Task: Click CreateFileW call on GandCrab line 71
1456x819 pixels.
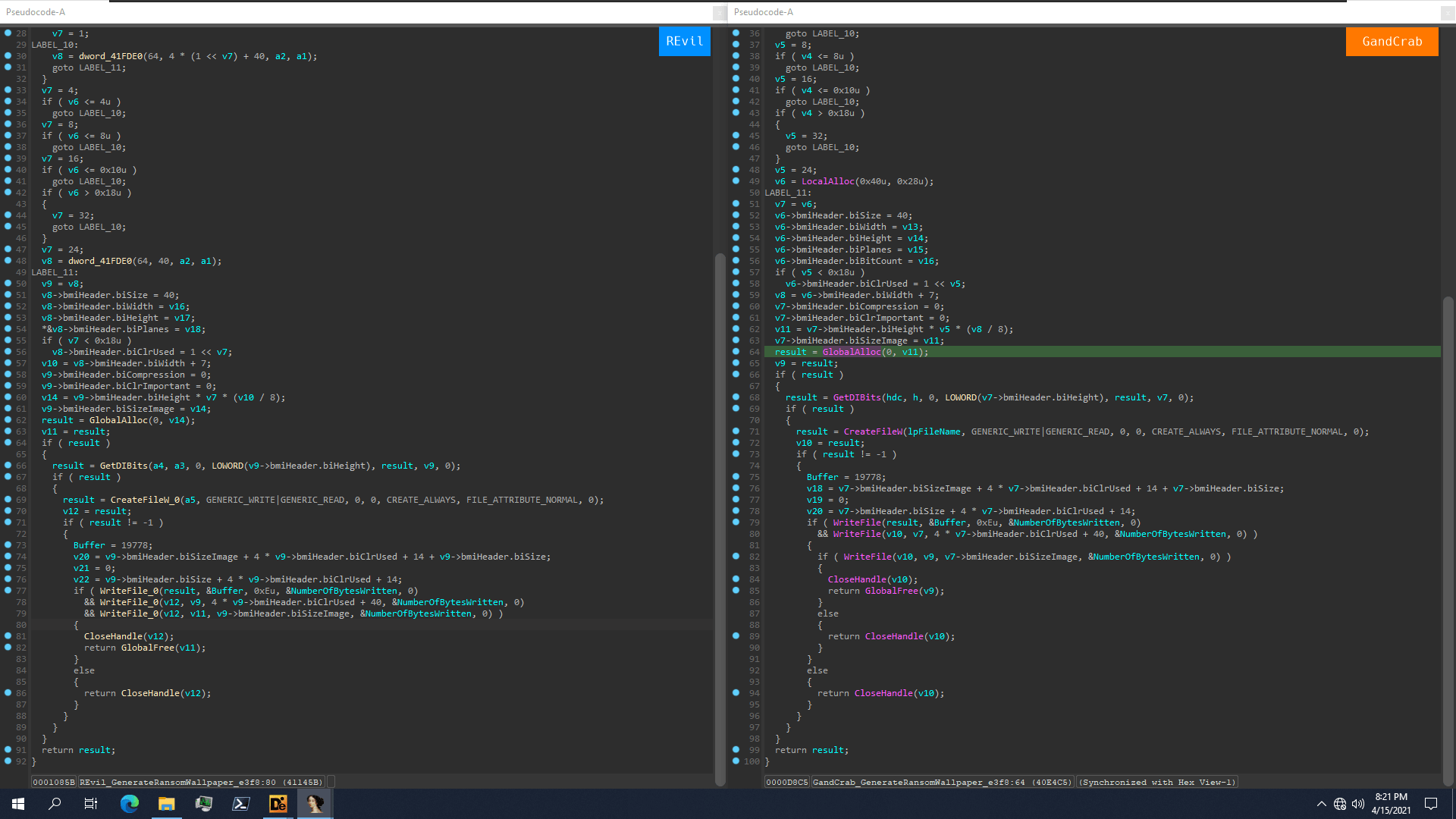Action: (x=873, y=431)
